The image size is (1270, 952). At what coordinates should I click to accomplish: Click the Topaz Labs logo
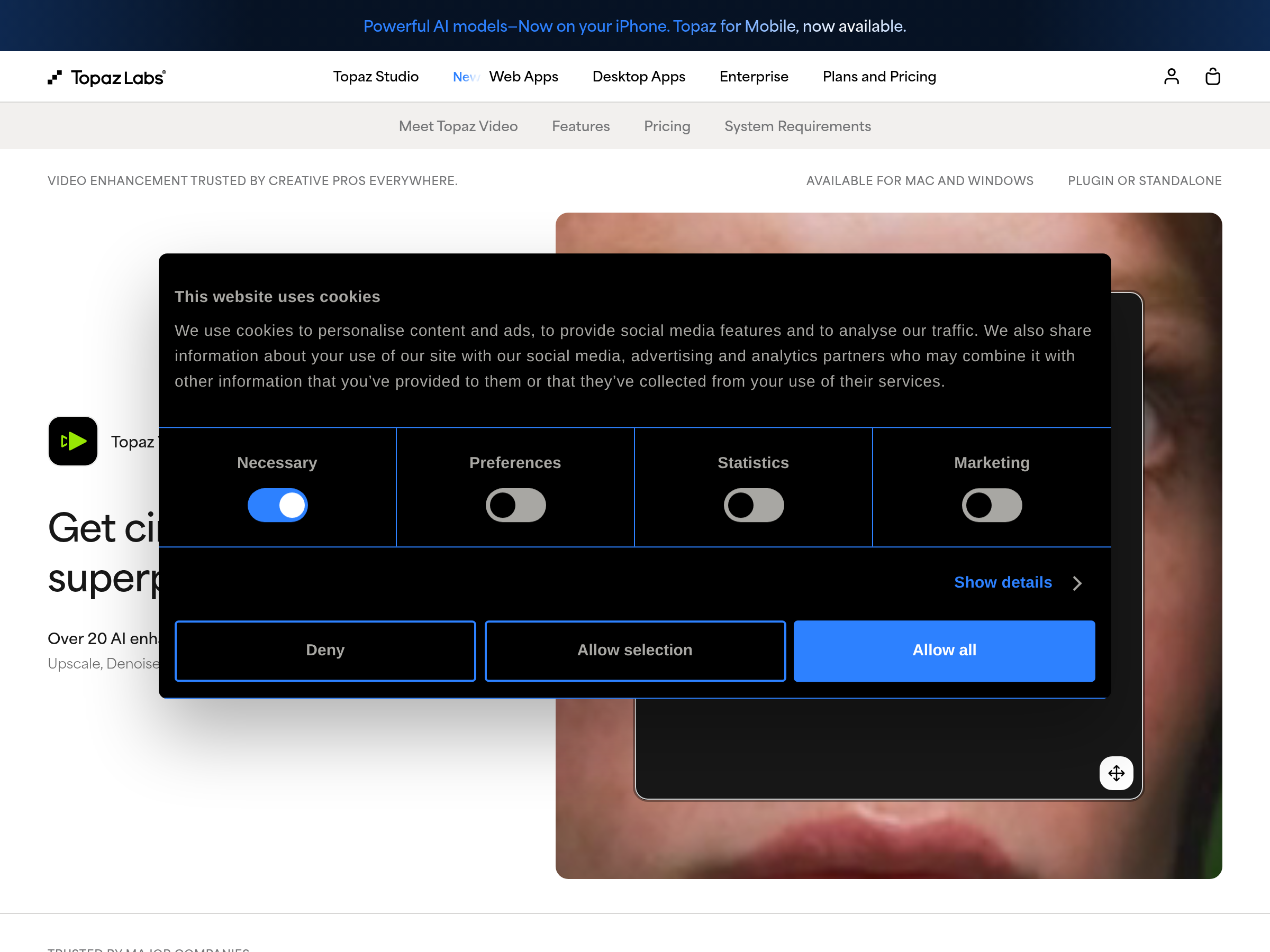[107, 77]
